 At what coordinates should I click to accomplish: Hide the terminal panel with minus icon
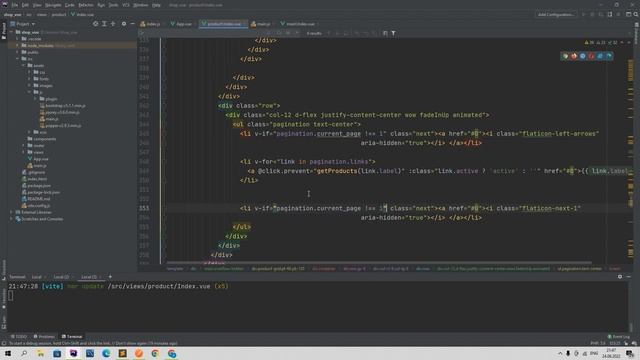[629, 277]
